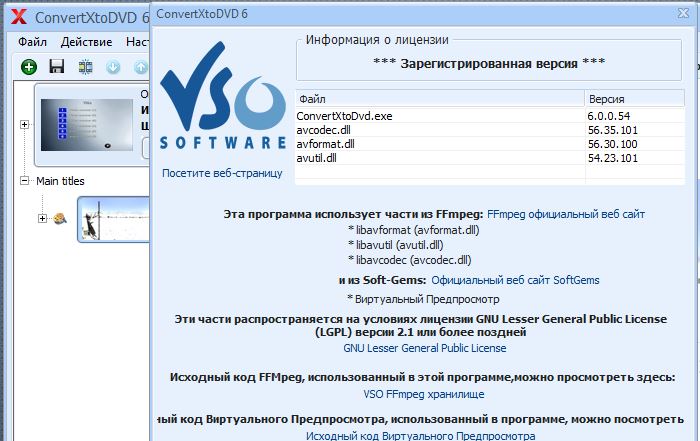Click the Зарегистрированная версия text

click(x=489, y=63)
